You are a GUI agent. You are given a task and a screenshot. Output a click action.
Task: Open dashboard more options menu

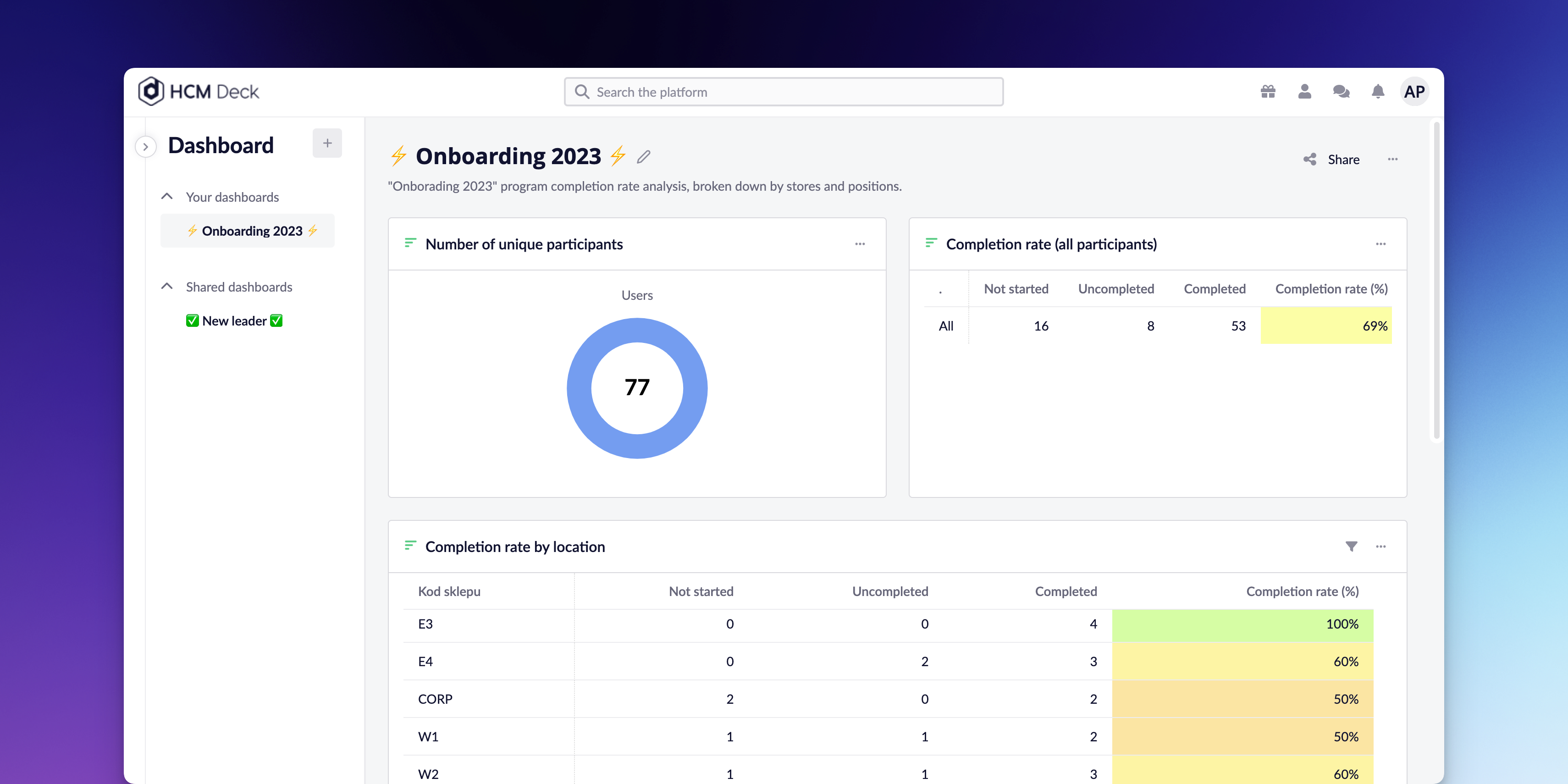point(1393,160)
